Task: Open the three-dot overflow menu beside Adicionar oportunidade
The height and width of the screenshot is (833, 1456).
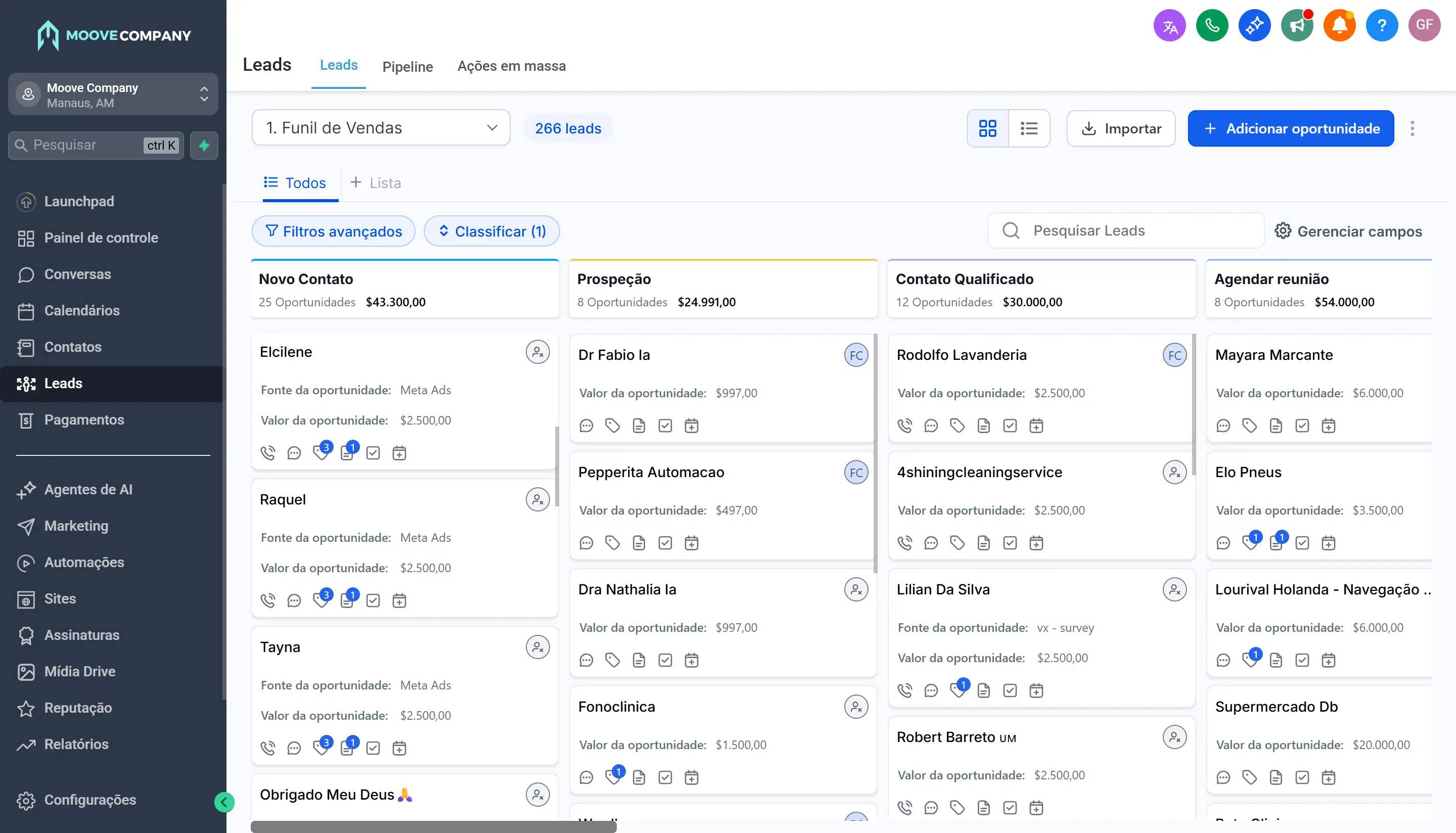Action: [1413, 128]
